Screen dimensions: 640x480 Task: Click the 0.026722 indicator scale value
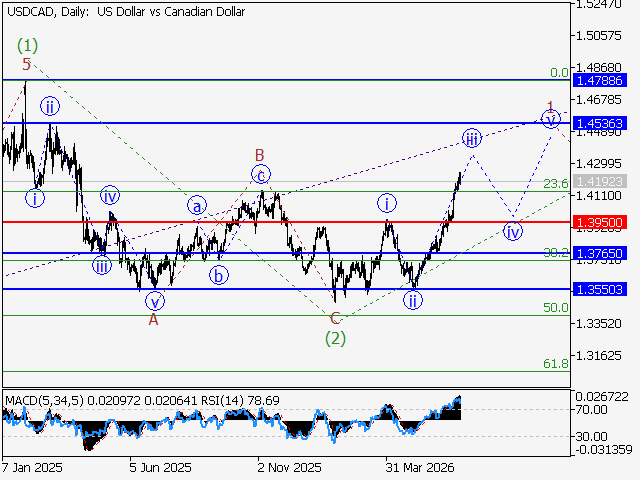pos(602,396)
